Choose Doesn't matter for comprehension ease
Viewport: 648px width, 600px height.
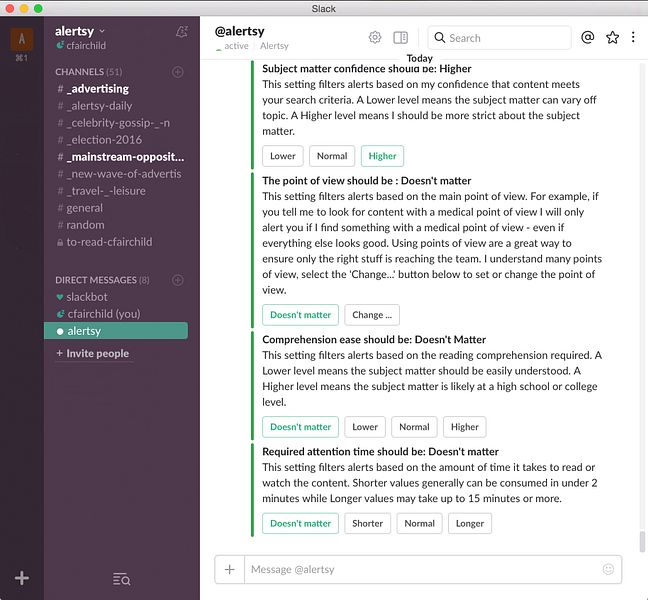(300, 427)
